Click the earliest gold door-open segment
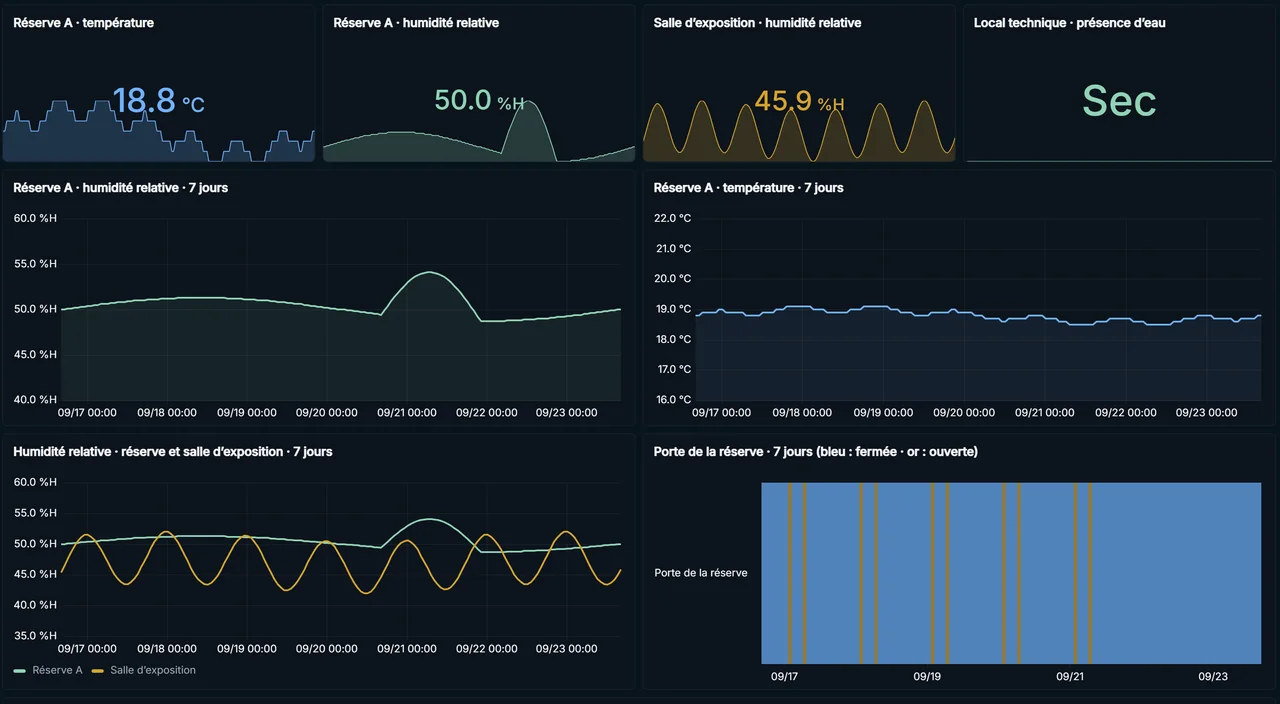The image size is (1280, 704). coord(789,573)
